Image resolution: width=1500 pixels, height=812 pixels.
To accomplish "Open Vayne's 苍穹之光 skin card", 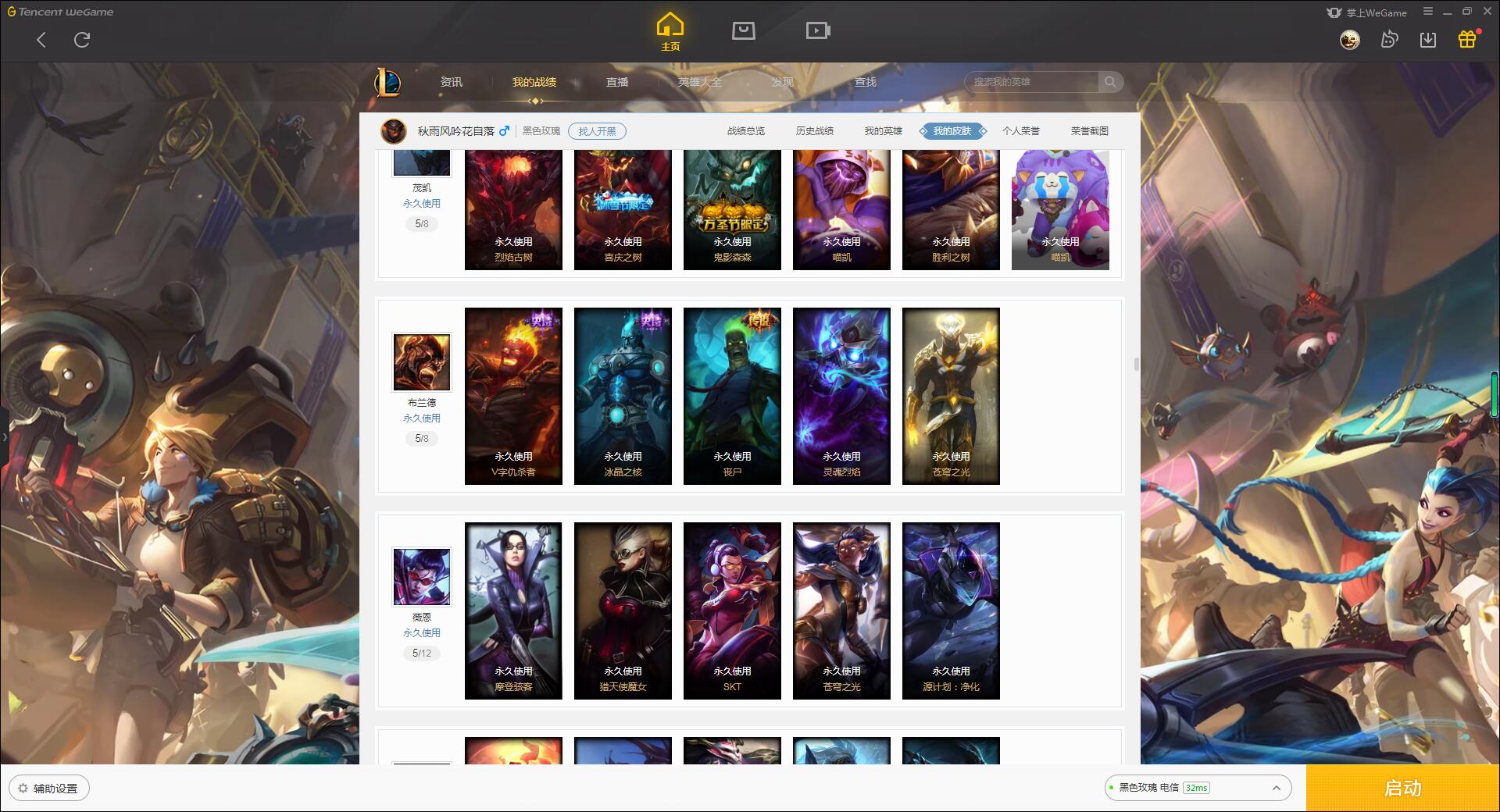I will [x=841, y=611].
